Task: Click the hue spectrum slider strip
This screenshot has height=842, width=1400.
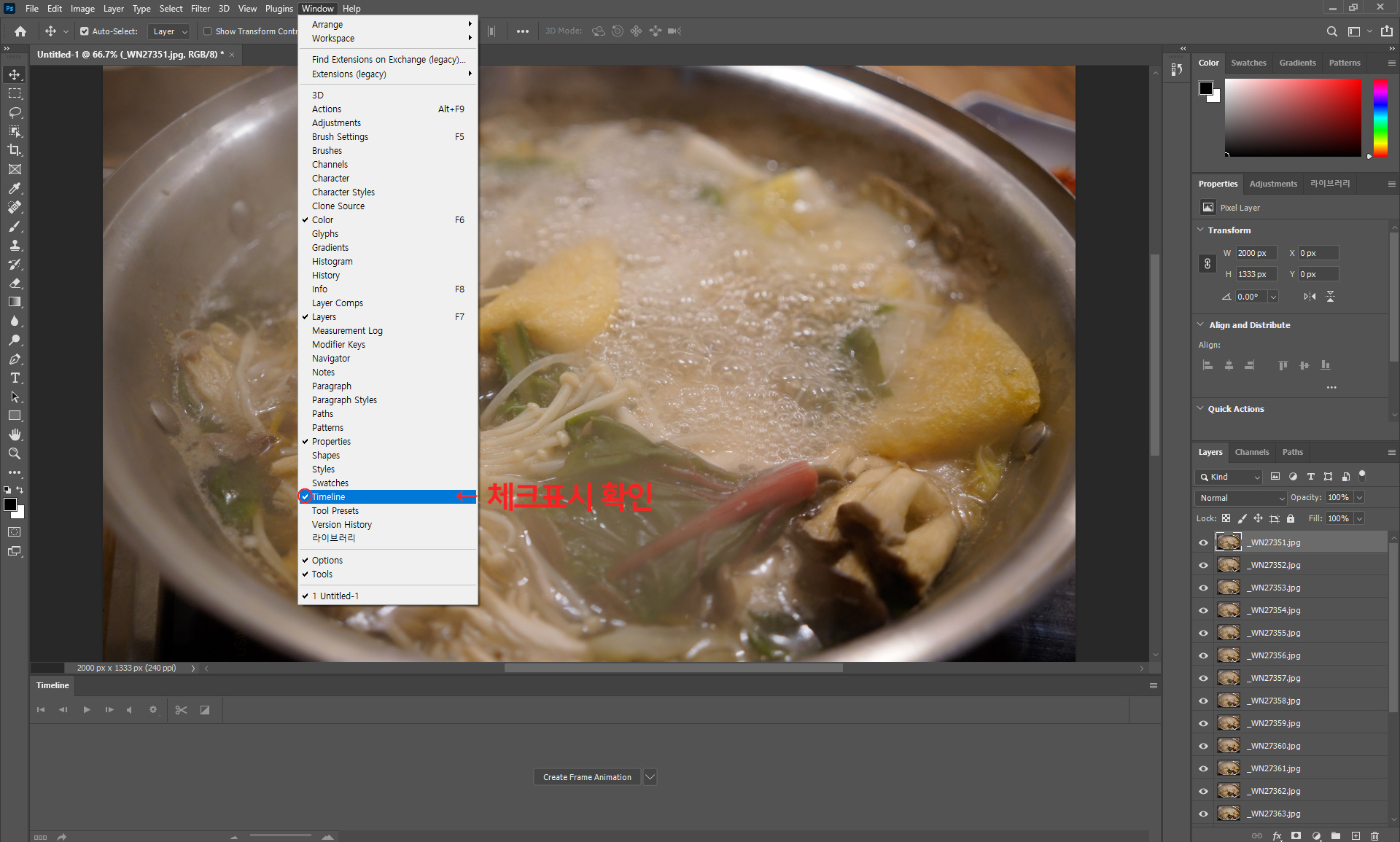Action: [1380, 117]
